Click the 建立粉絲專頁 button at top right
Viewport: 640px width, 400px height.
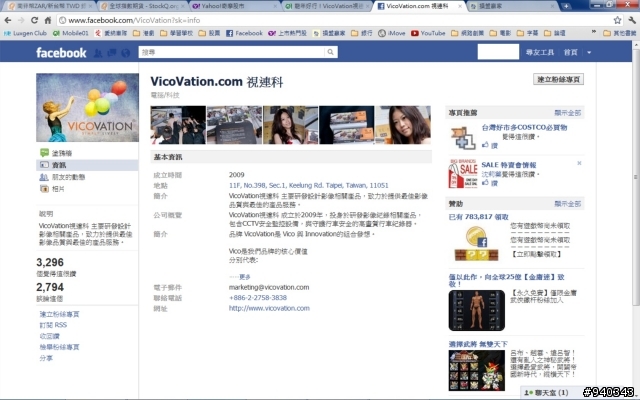coord(558,79)
